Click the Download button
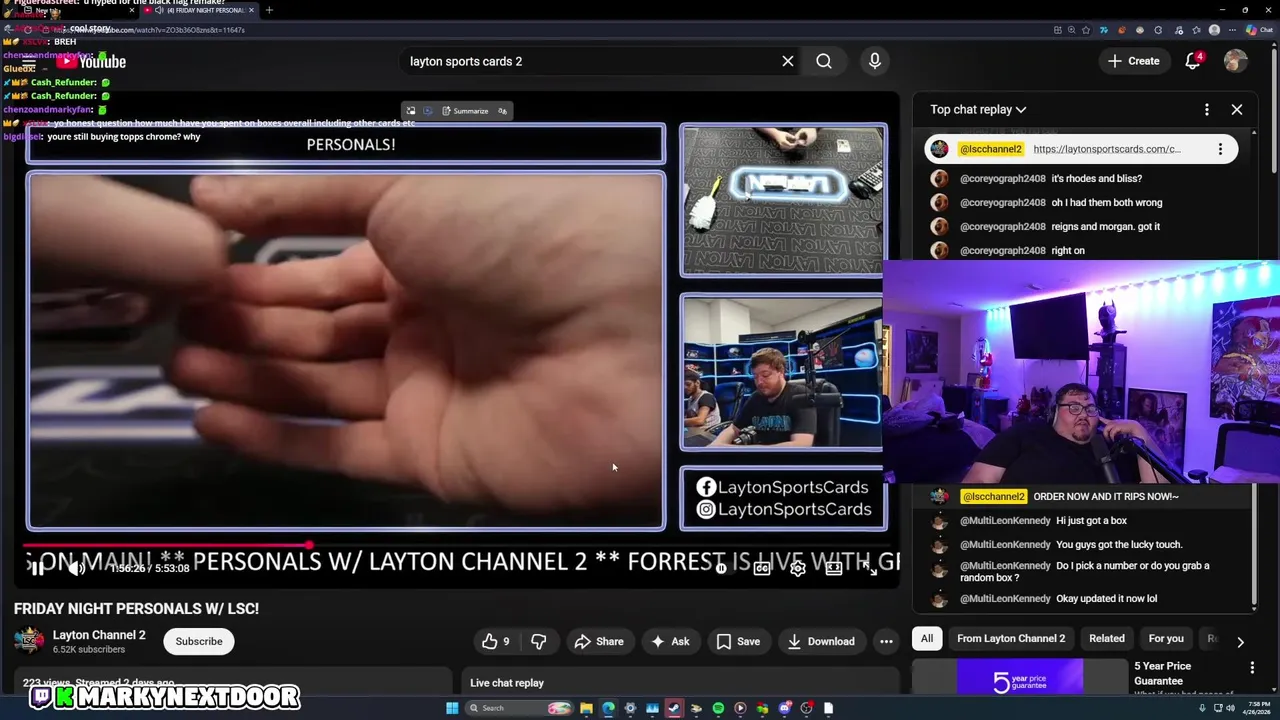This screenshot has width=1280, height=720. tap(820, 641)
